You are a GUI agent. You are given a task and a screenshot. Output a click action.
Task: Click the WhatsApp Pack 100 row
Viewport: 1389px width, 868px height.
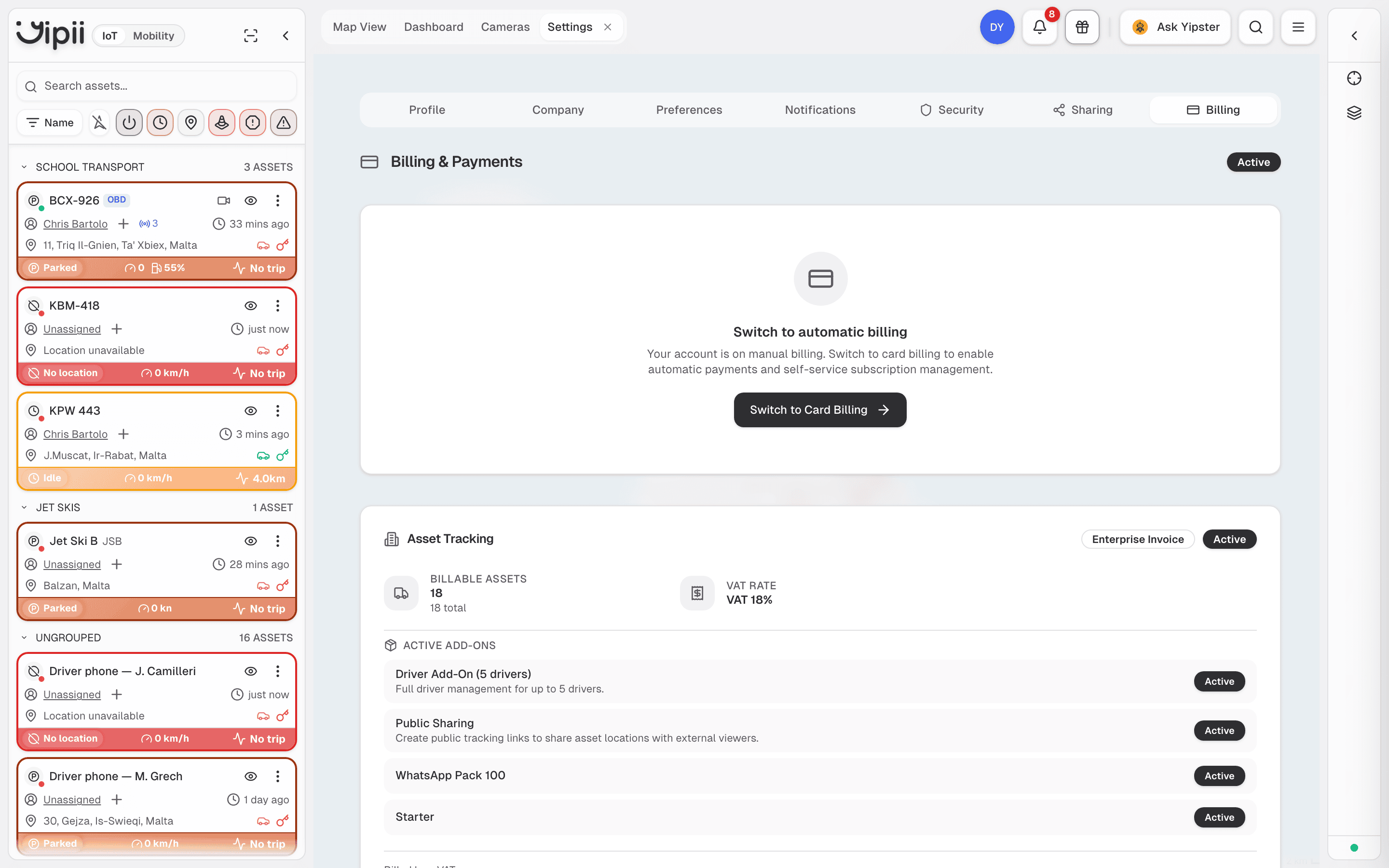819,775
